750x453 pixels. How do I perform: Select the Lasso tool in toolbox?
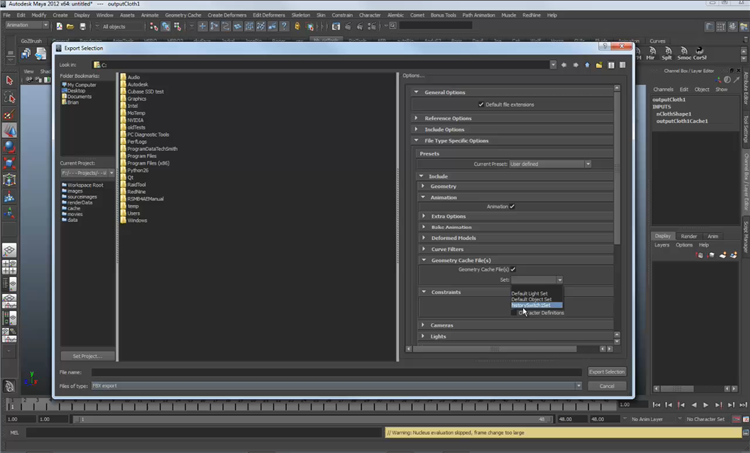pyautogui.click(x=9, y=98)
